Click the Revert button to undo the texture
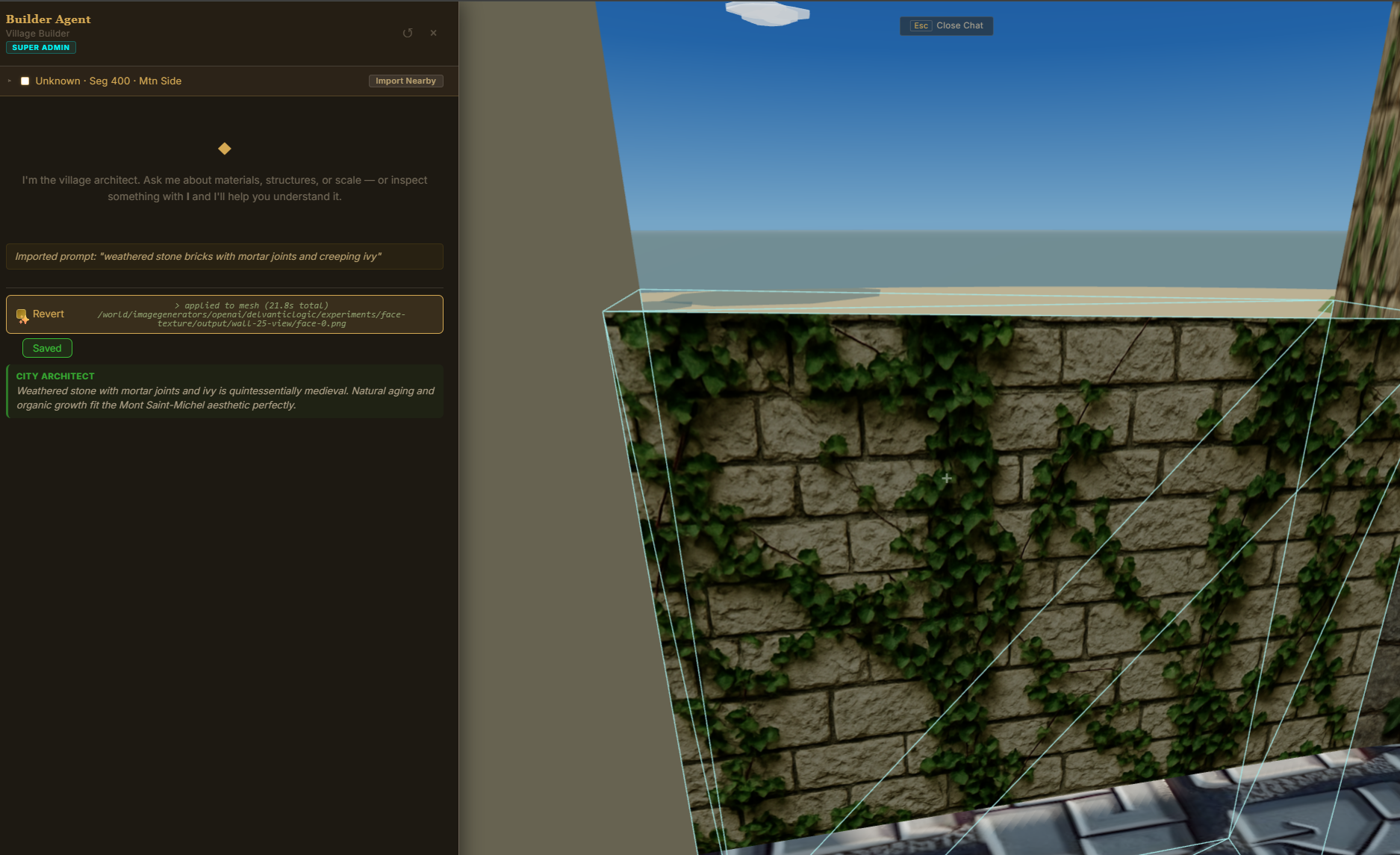Image resolution: width=1400 pixels, height=855 pixels. pos(48,314)
